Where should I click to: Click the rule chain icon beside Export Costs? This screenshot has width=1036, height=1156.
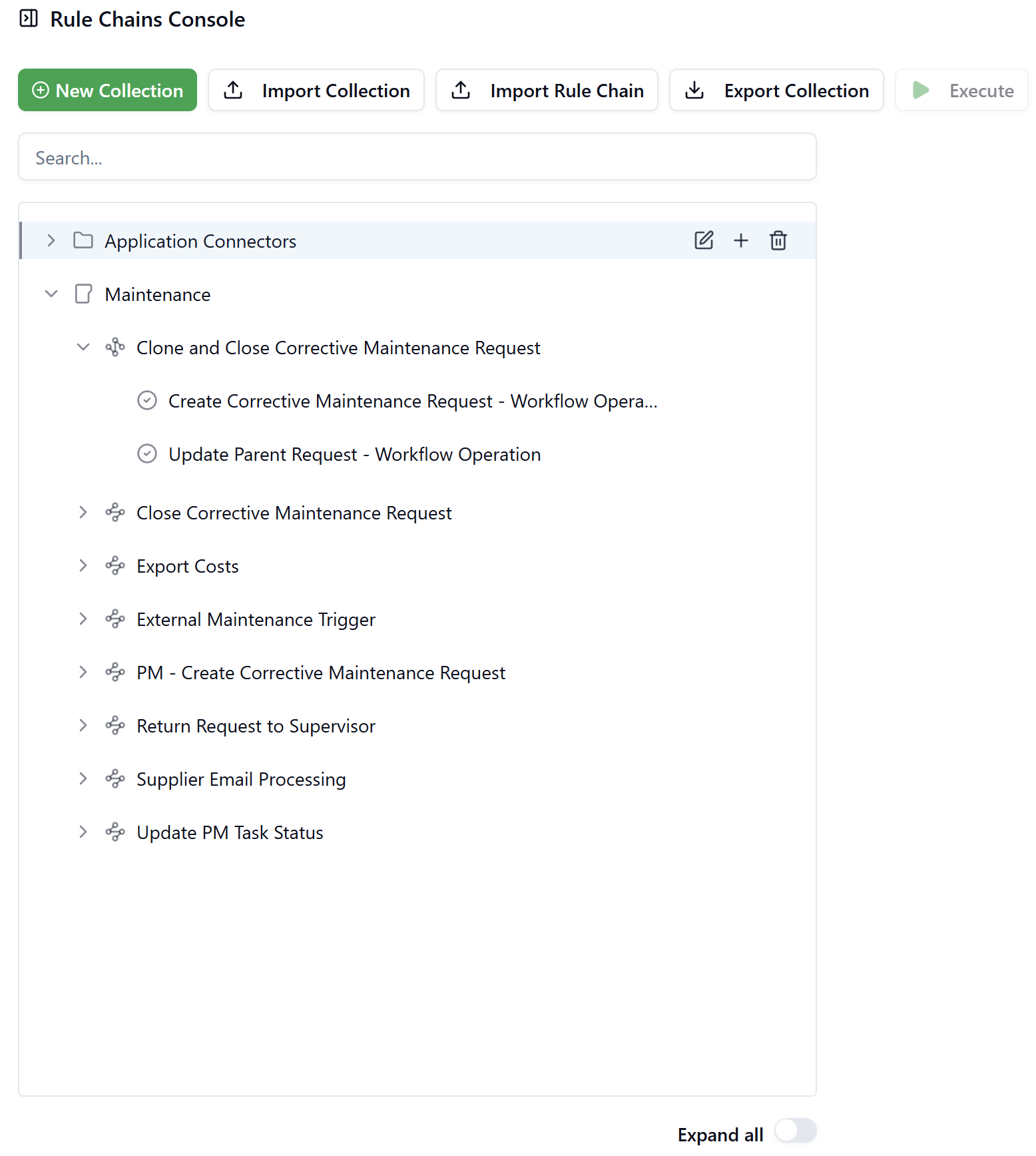pyautogui.click(x=115, y=565)
